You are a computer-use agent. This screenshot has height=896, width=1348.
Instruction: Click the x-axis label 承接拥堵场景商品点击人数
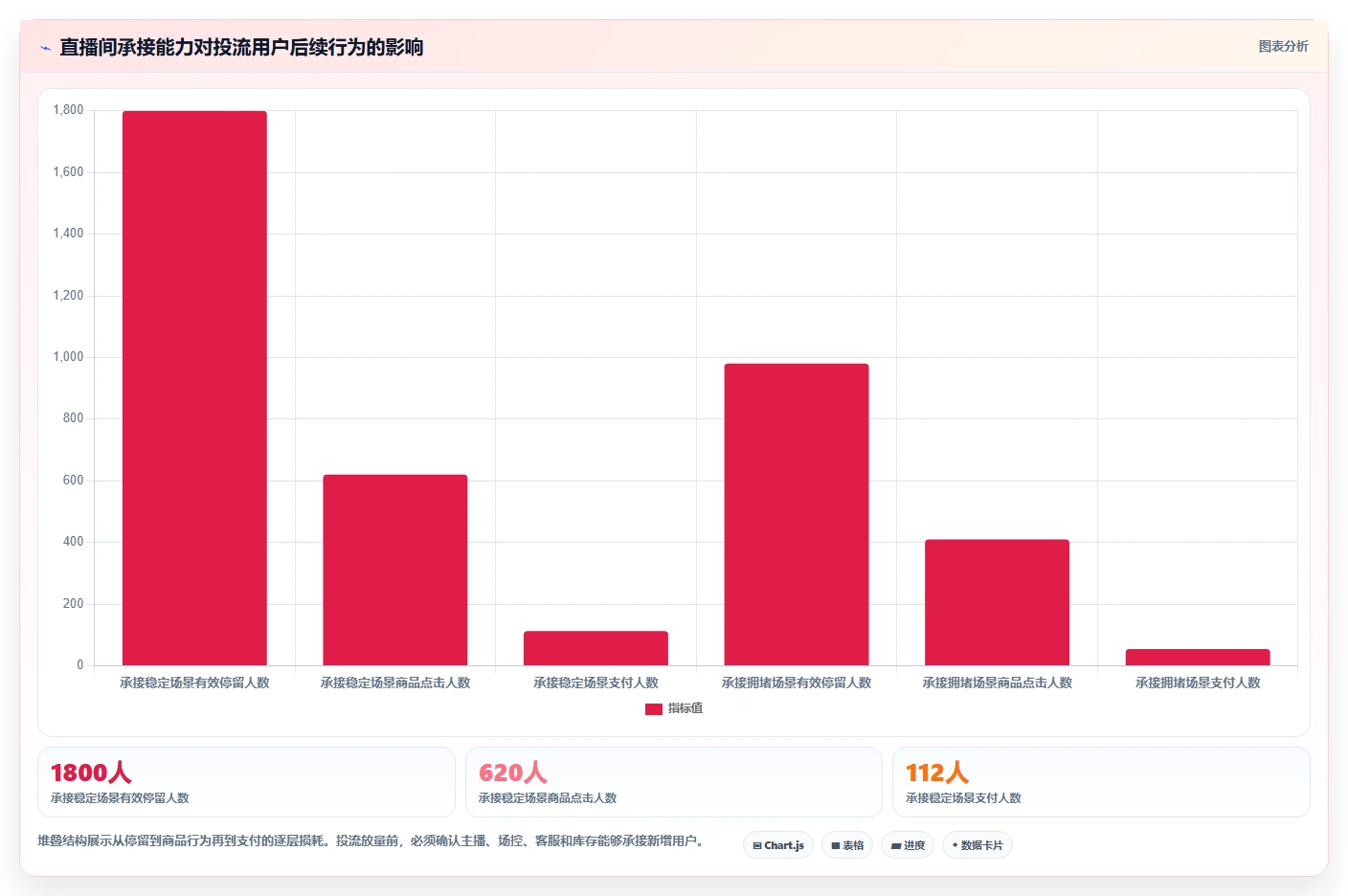click(997, 683)
